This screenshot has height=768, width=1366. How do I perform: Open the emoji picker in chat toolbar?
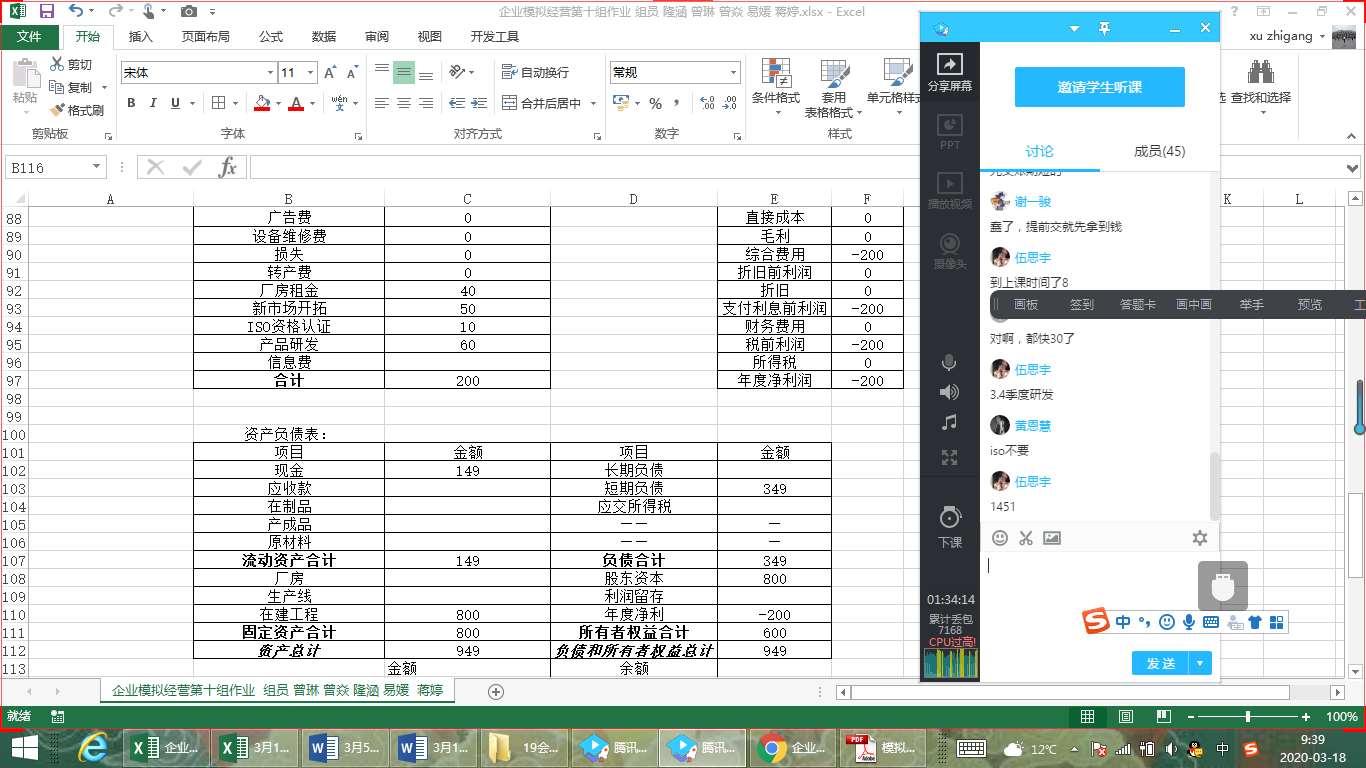[999, 538]
